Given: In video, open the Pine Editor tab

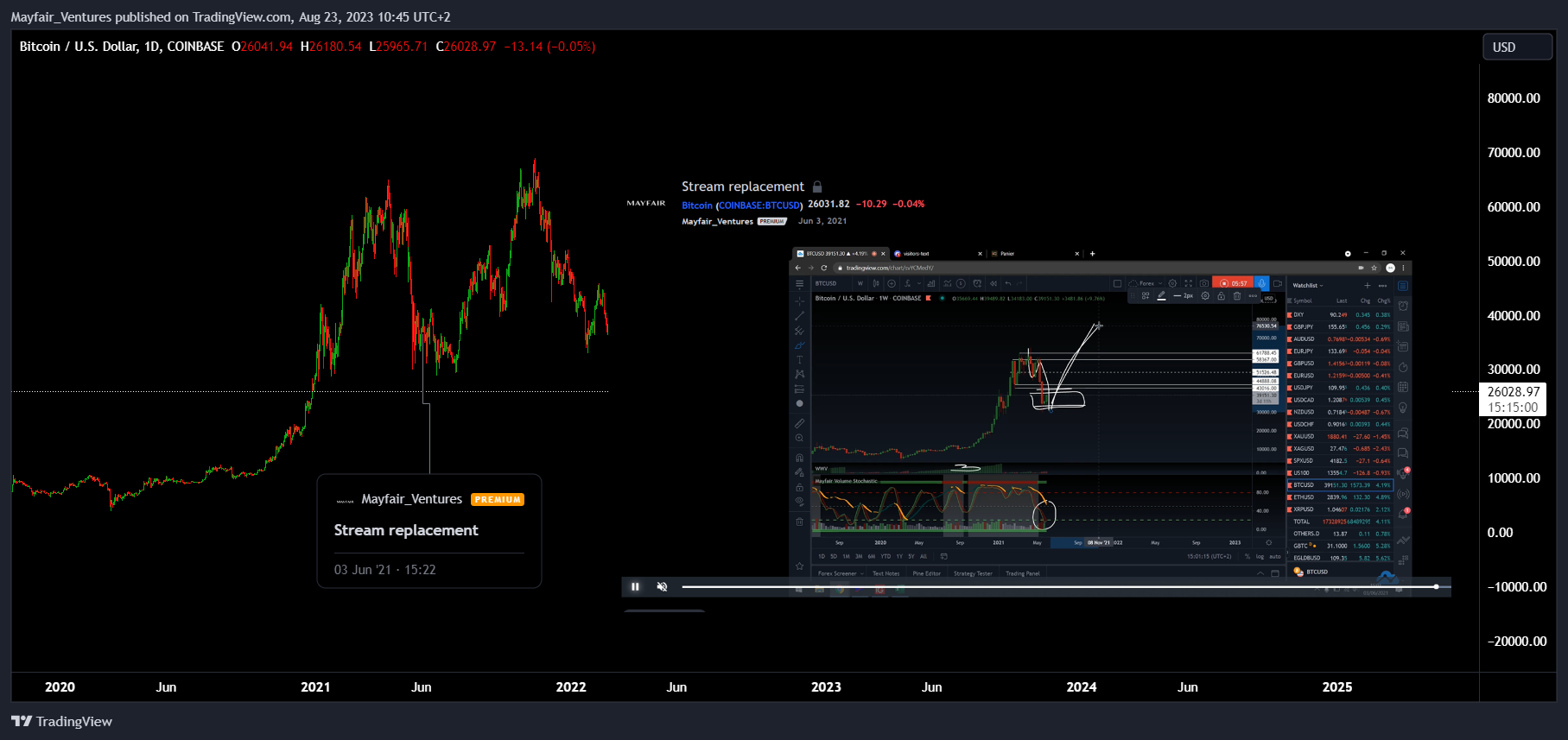Looking at the screenshot, I should point(926,573).
